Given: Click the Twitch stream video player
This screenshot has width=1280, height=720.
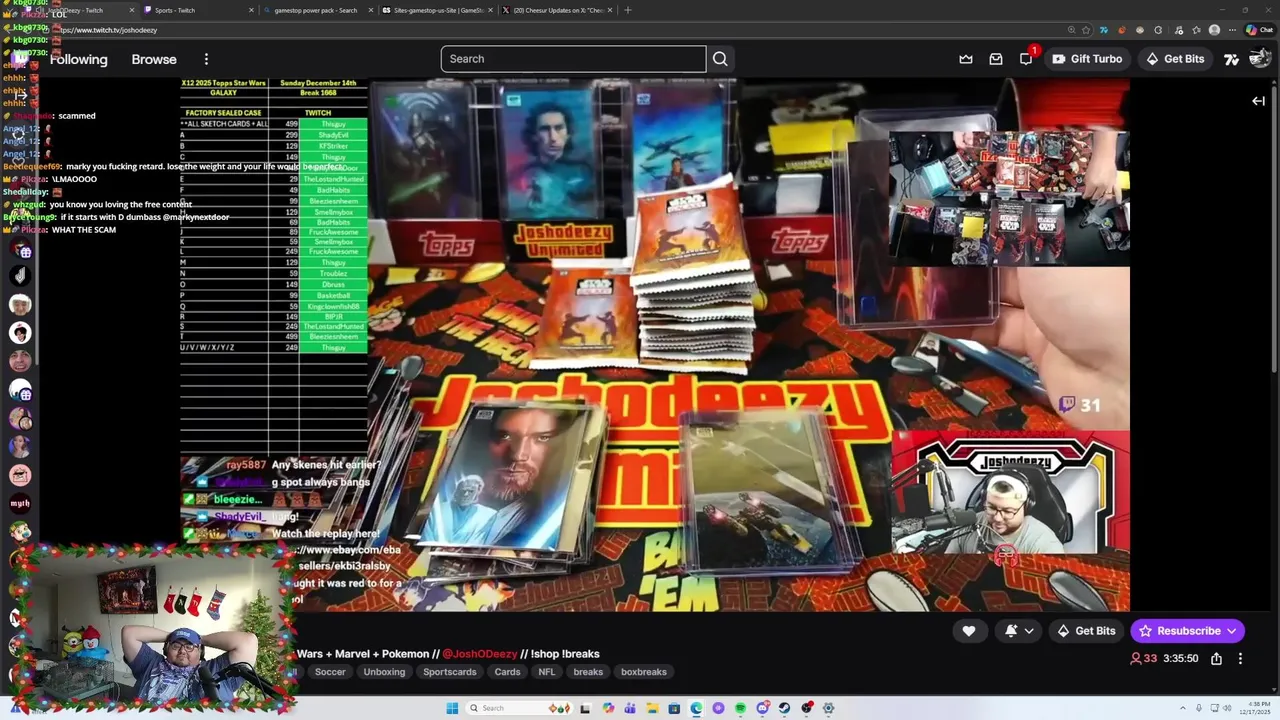Looking at the screenshot, I should (655, 345).
